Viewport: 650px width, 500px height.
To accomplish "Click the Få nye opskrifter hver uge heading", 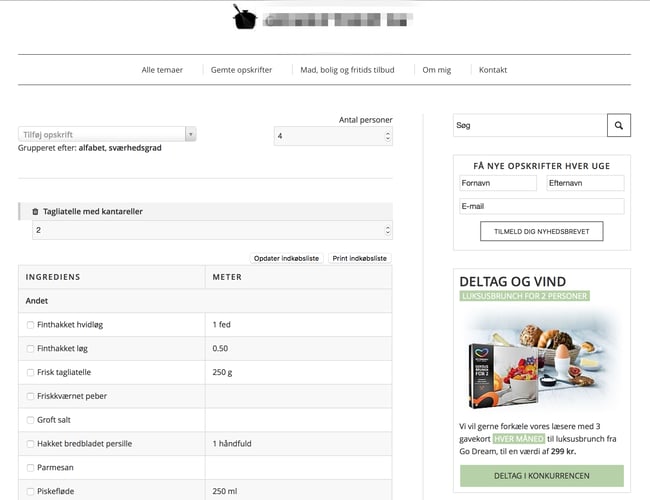I will click(541, 166).
